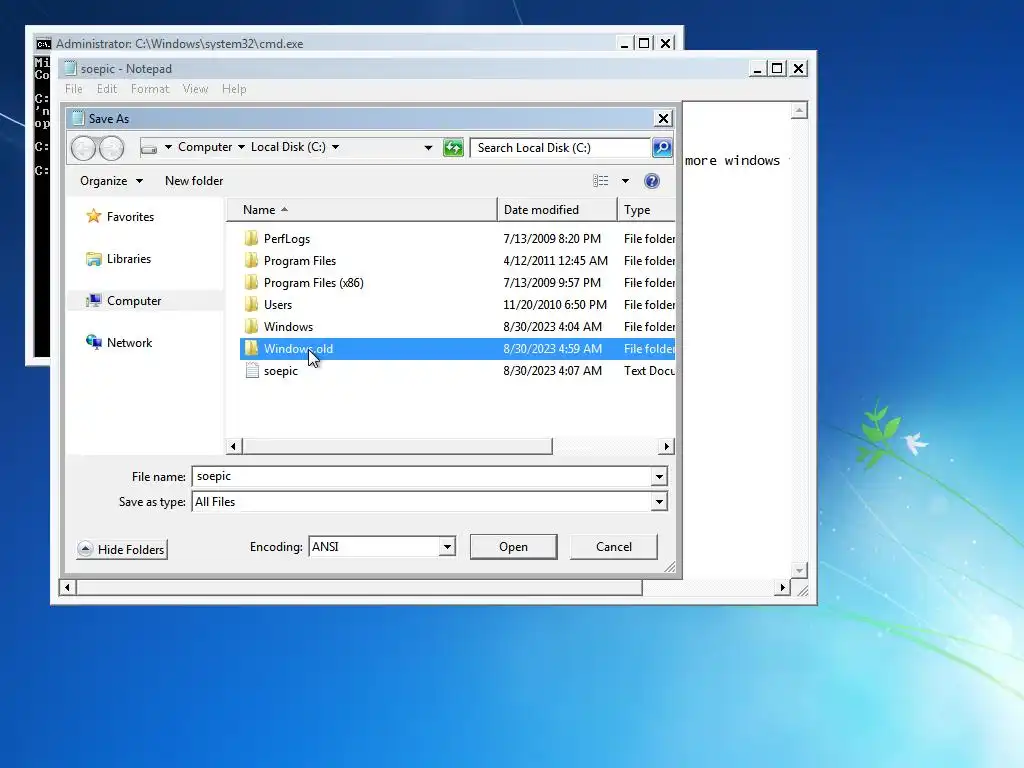This screenshot has width=1024, height=768.
Task: Click the drive icon in the address bar
Action: click(x=149, y=148)
